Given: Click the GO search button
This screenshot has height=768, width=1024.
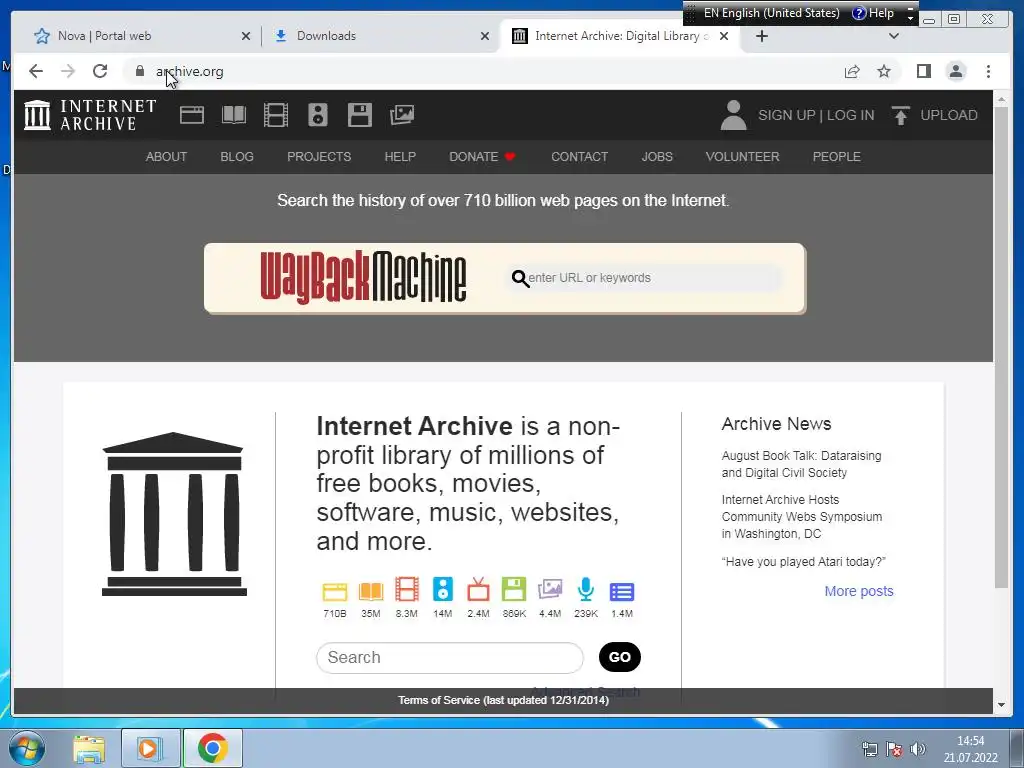Looking at the screenshot, I should (x=620, y=657).
